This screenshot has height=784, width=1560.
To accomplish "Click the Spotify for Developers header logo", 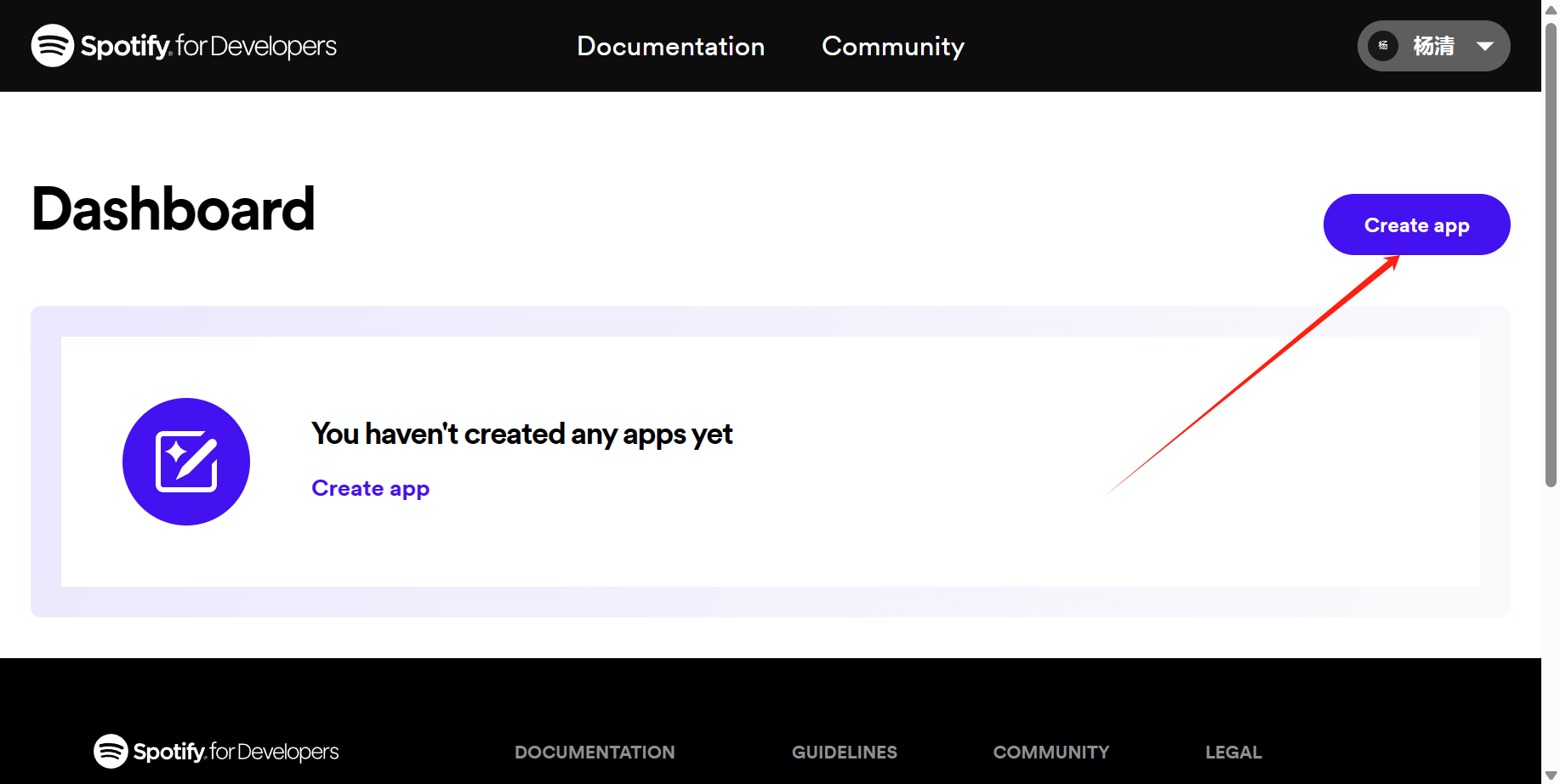I will point(184,45).
